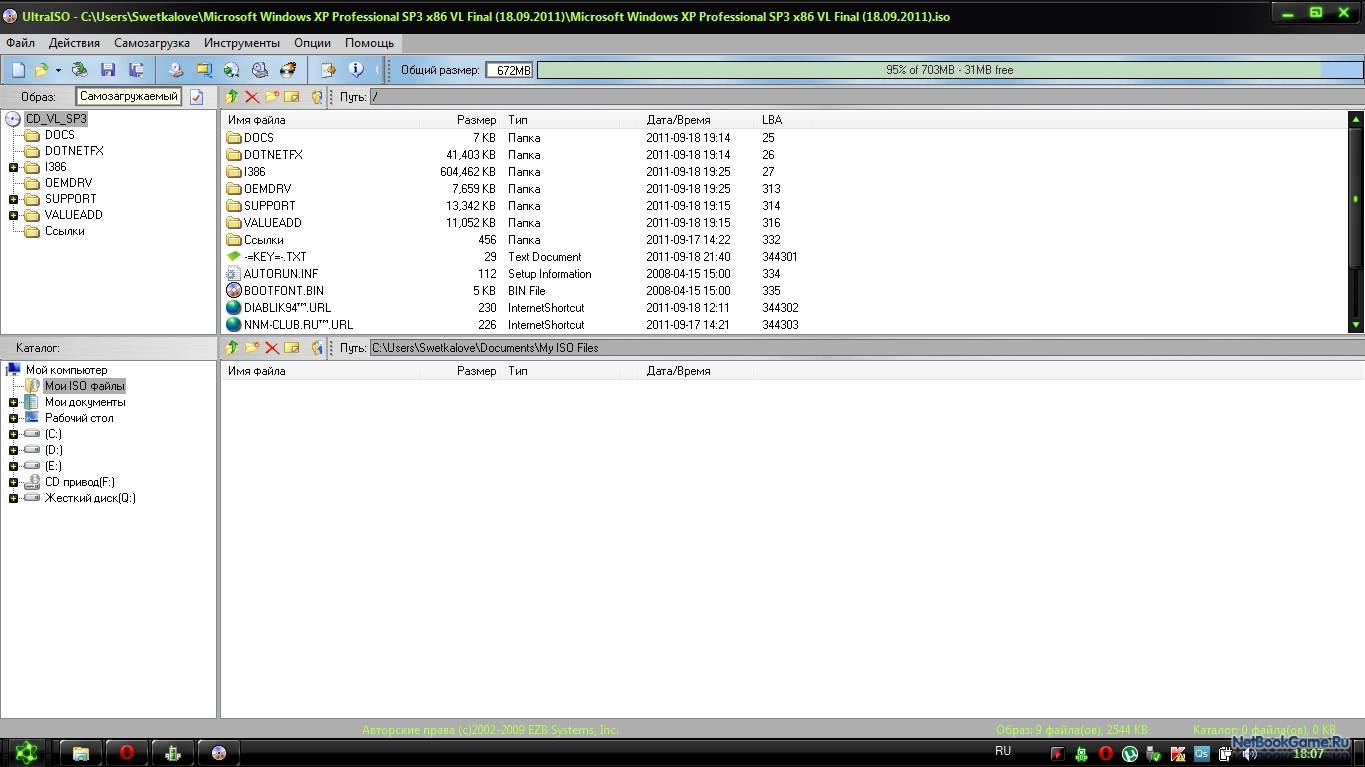Open the Действия menu
Image resolution: width=1365 pixels, height=767 pixels.
pyautogui.click(x=74, y=43)
